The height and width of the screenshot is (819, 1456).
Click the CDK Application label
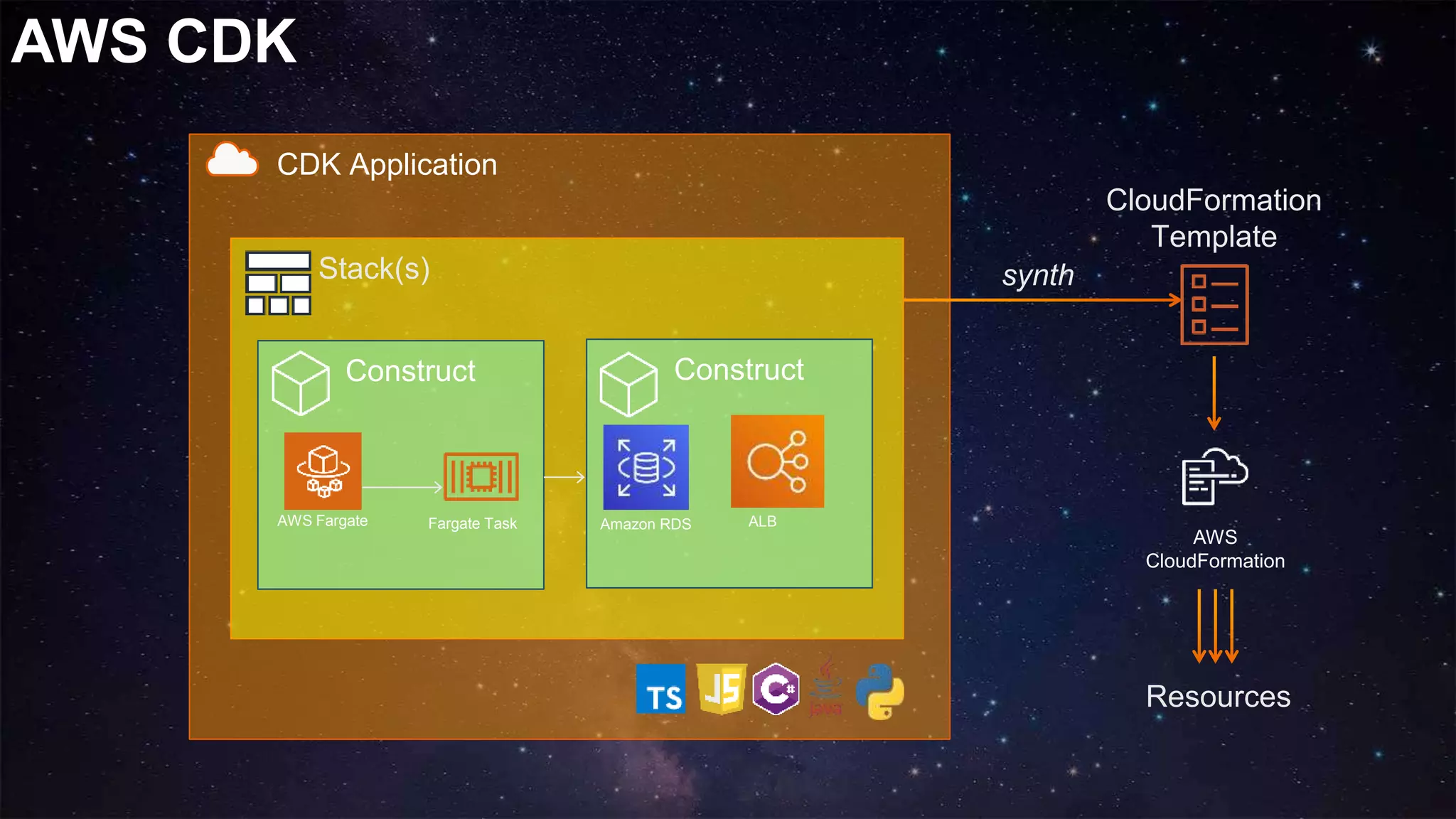(x=387, y=165)
